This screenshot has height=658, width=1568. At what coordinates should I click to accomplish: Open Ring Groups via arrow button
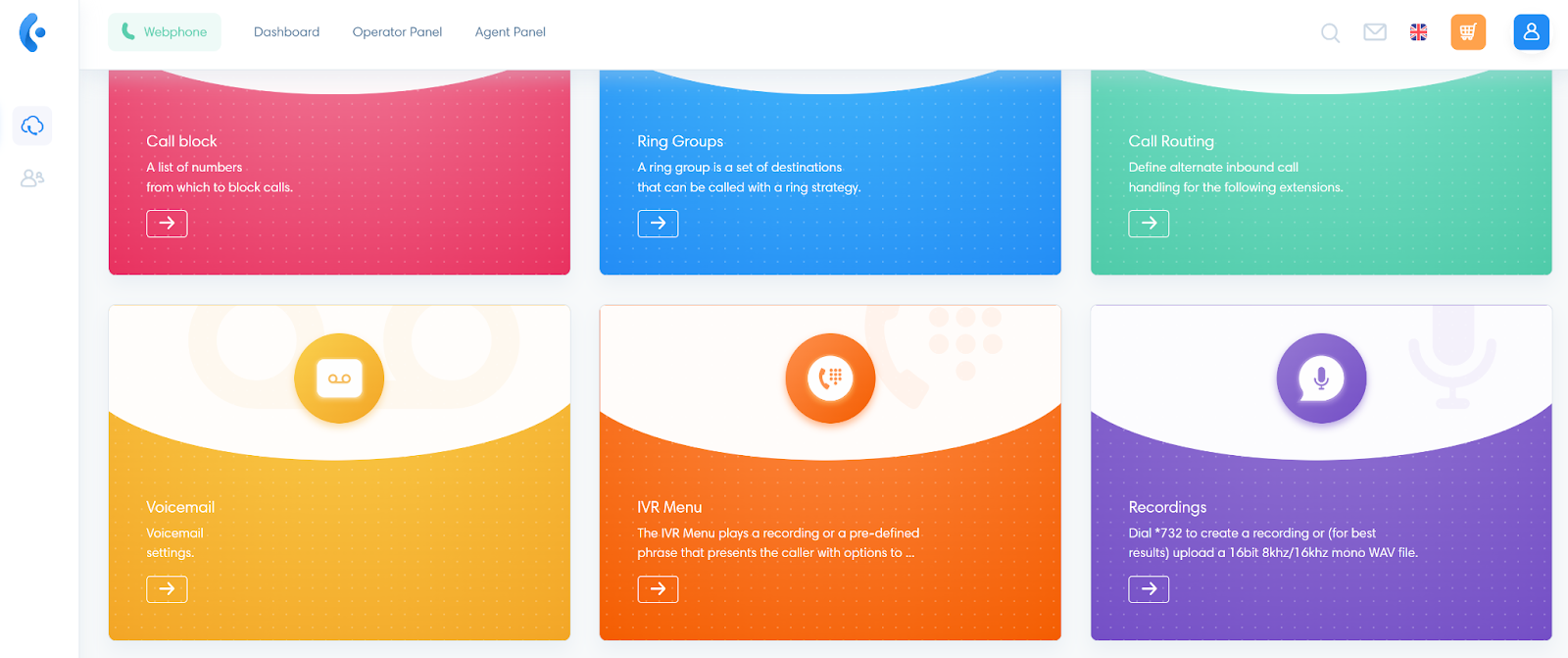[x=658, y=224]
